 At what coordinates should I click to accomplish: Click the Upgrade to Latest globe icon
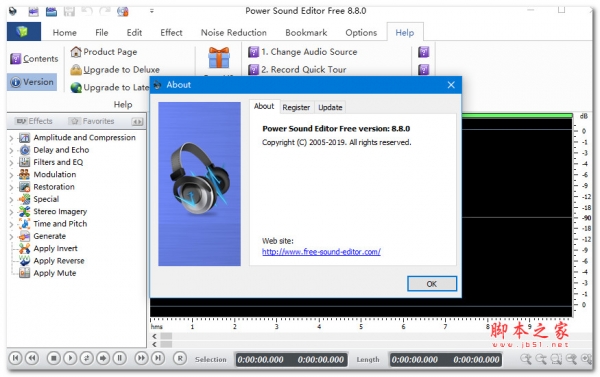click(76, 88)
